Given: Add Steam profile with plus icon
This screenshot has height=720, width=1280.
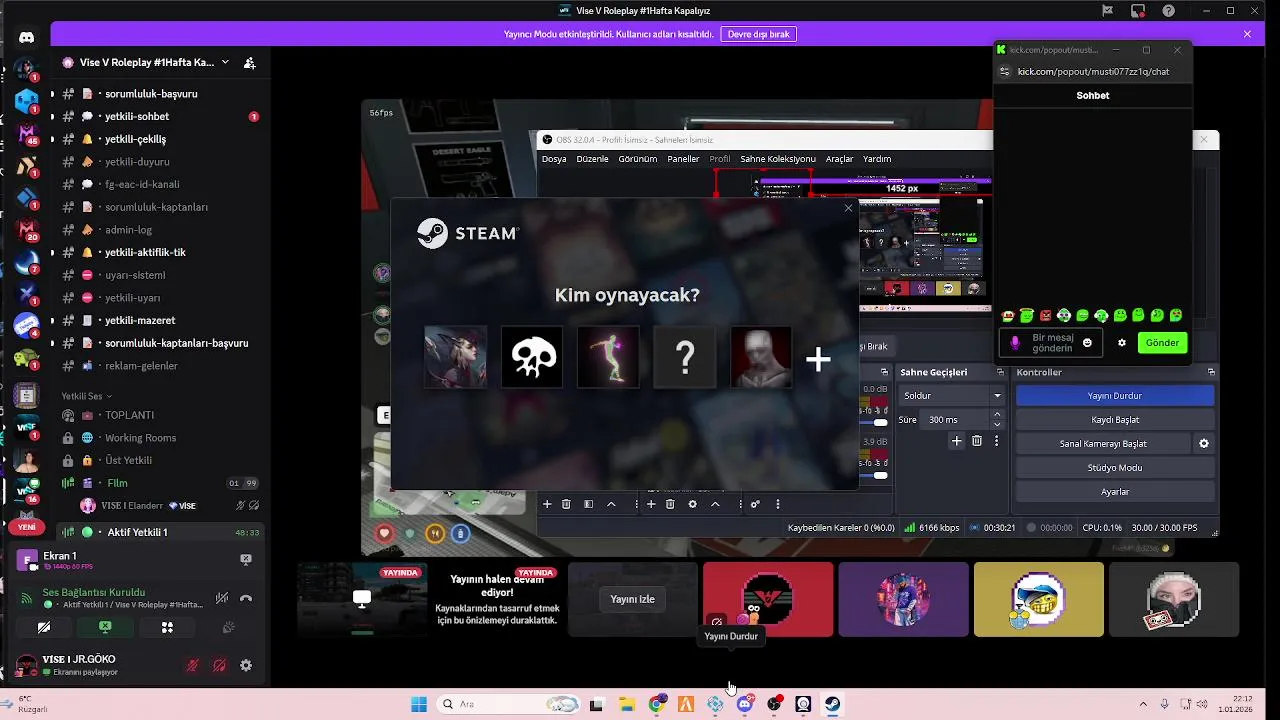Looking at the screenshot, I should (x=818, y=359).
